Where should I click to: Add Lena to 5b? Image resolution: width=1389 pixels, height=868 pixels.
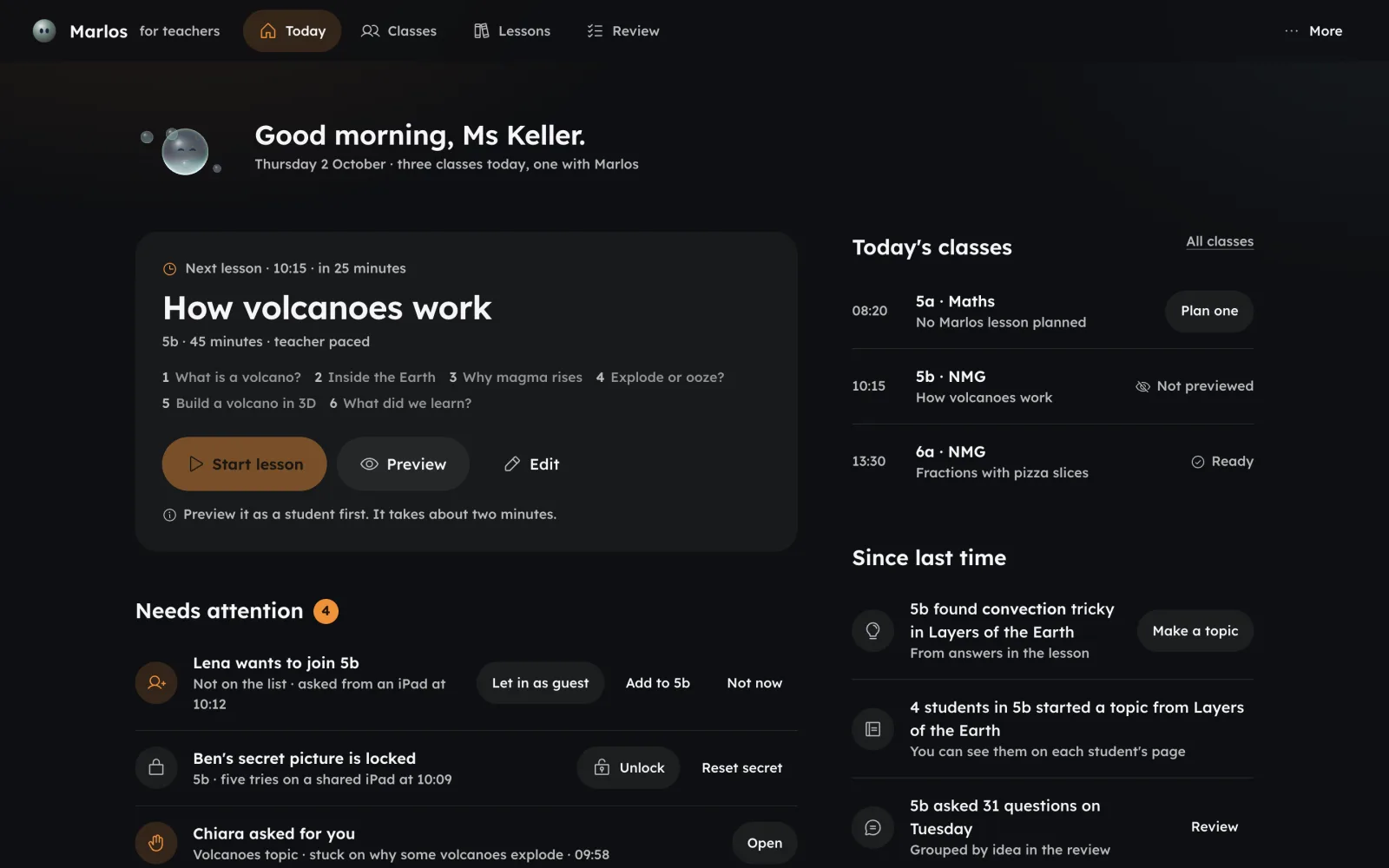pos(658,683)
